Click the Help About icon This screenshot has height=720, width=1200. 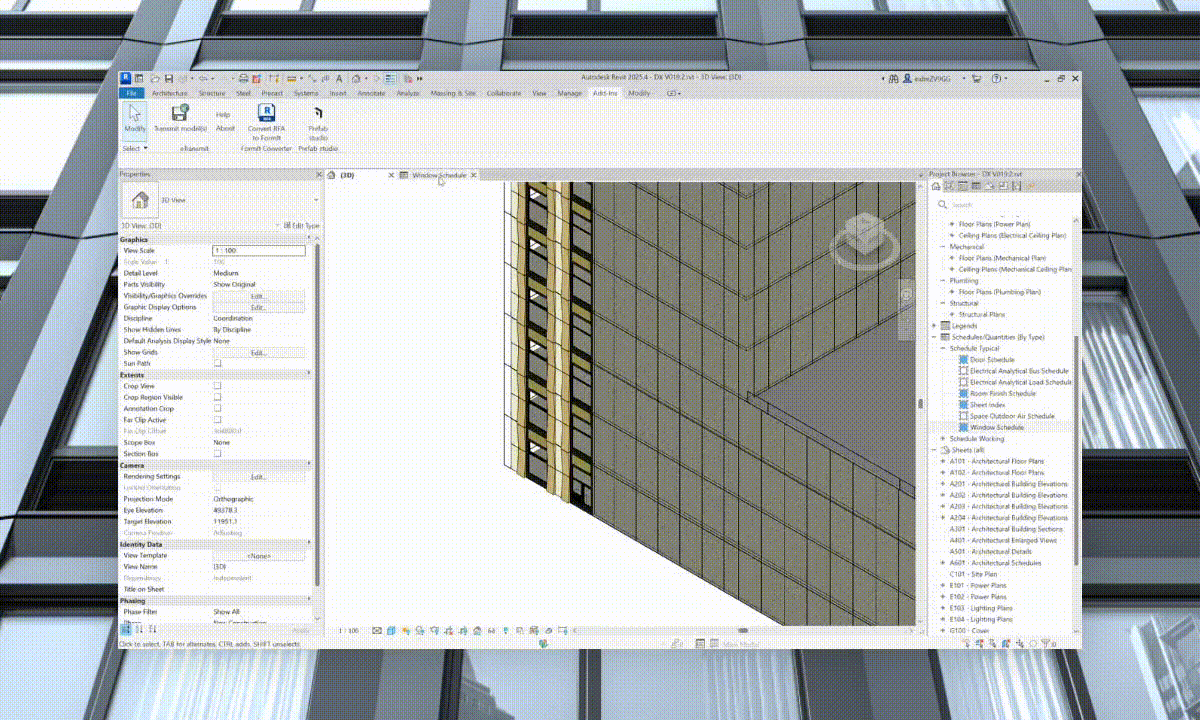pos(225,118)
